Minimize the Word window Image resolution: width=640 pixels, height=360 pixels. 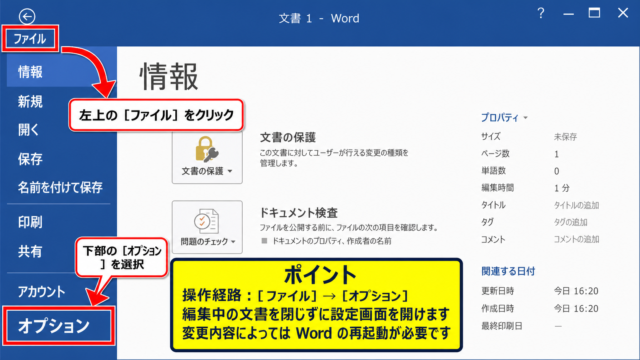click(x=568, y=14)
